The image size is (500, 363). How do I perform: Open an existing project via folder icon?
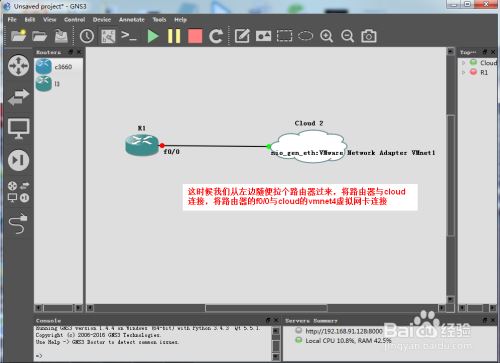[x=39, y=36]
